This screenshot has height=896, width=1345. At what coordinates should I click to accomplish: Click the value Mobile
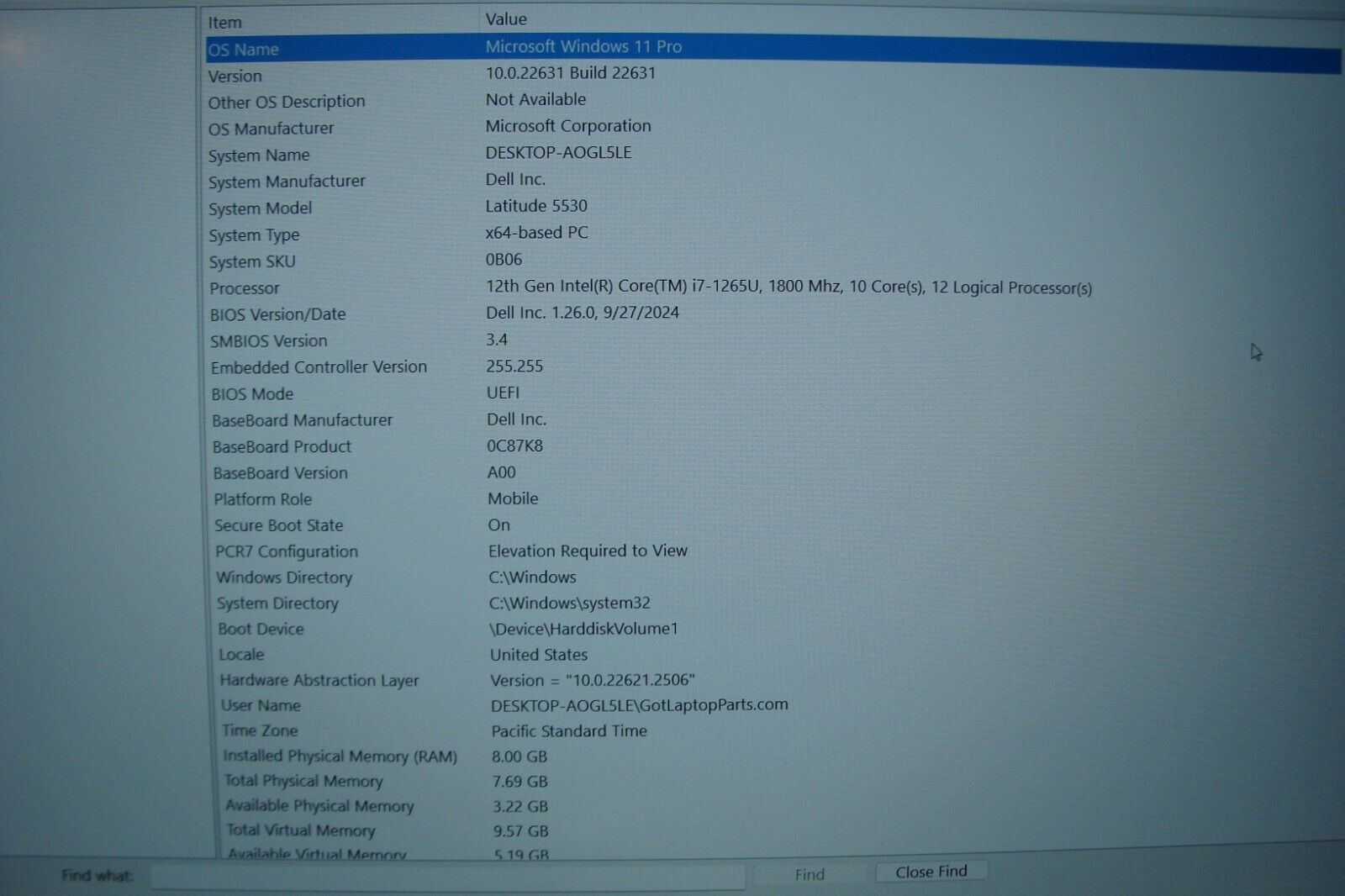tap(513, 498)
